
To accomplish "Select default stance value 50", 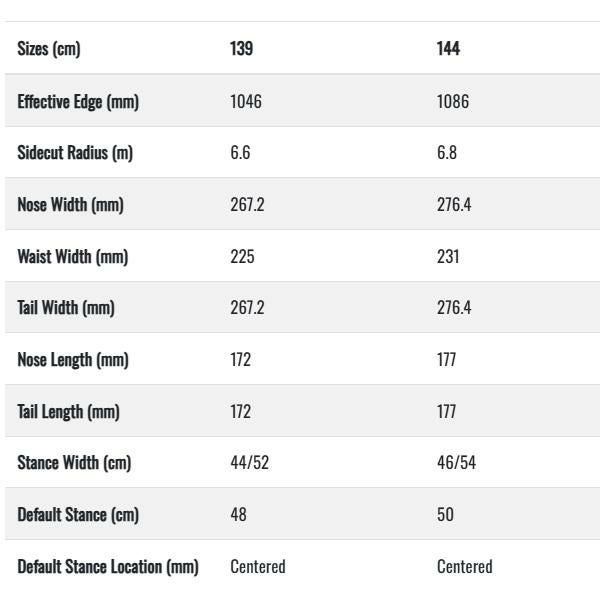I will pyautogui.click(x=445, y=515).
